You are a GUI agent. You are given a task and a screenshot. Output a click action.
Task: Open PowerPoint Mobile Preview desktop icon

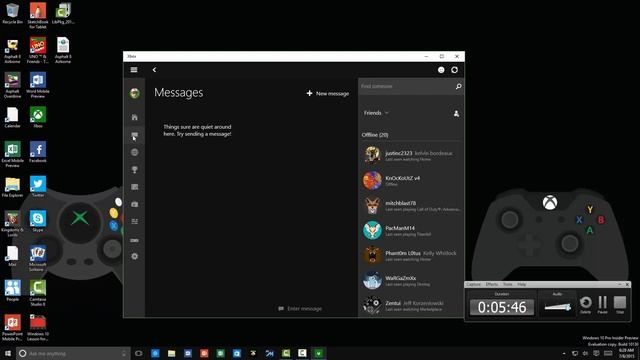click(12, 328)
